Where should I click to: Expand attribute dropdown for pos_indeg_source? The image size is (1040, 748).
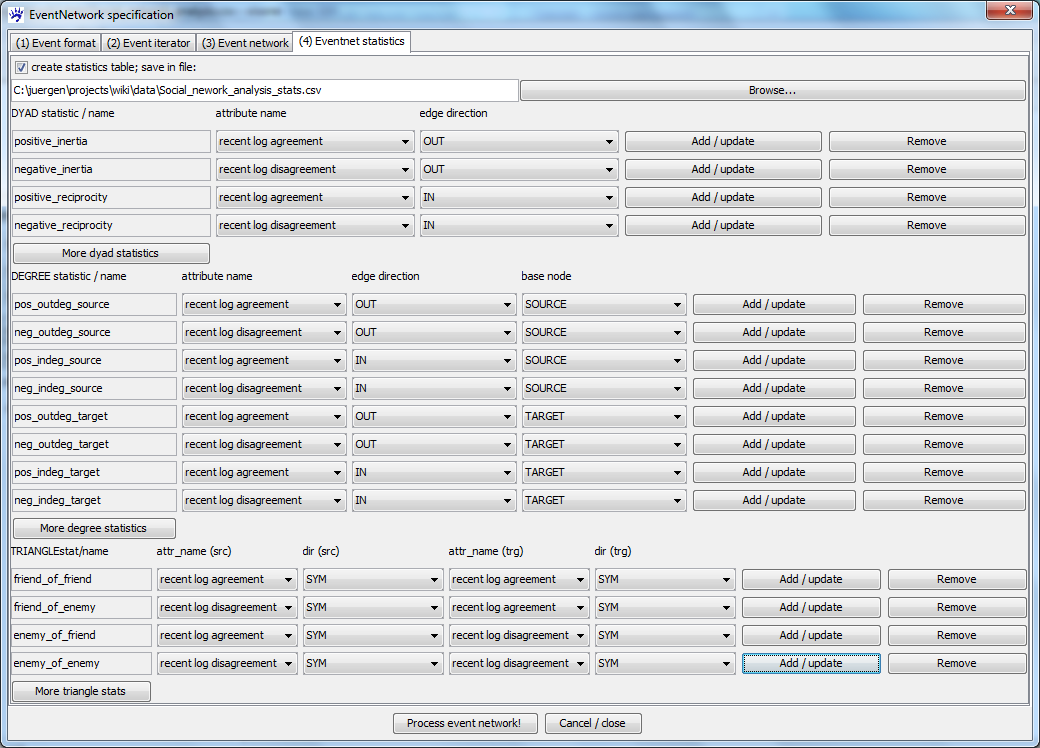point(263,360)
